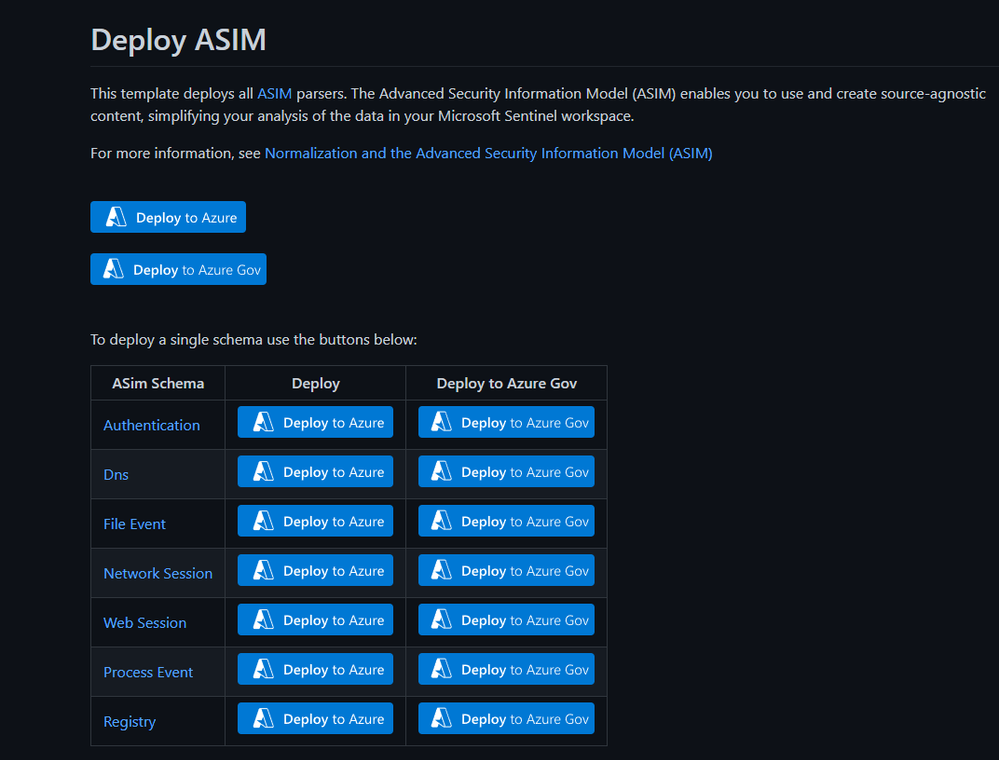Deploy Network Session schema to Azure Gov
999x760 pixels.
pyautogui.click(x=507, y=570)
